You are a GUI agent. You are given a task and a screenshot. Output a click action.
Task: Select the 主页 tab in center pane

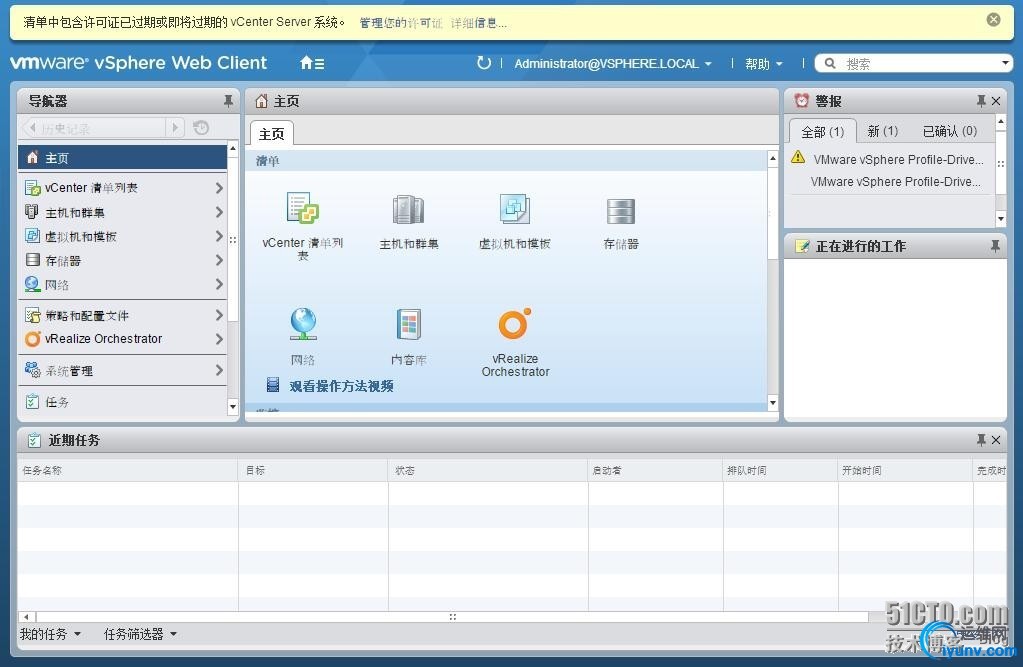[x=271, y=134]
